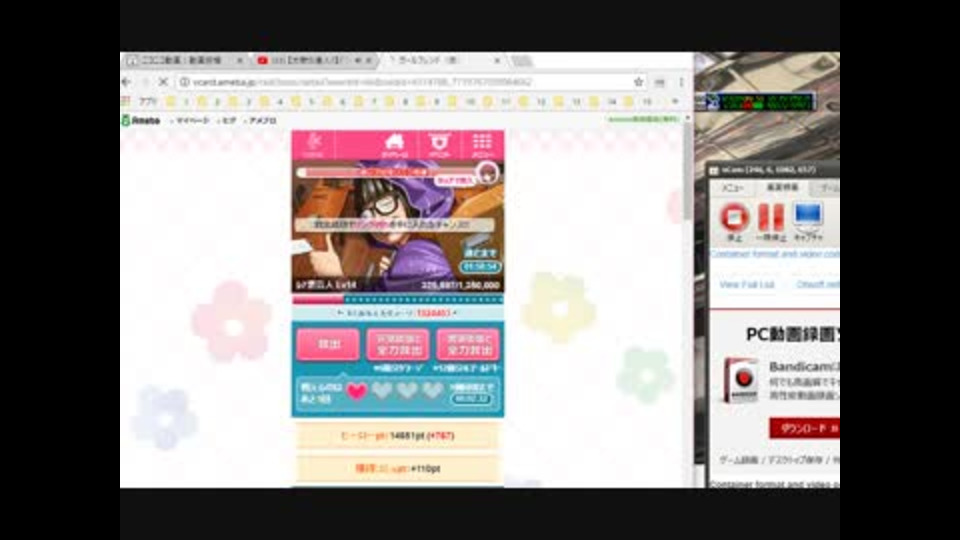960x540 pixels.
Task: Open bookmark folder labeled 10
Action: (462, 101)
